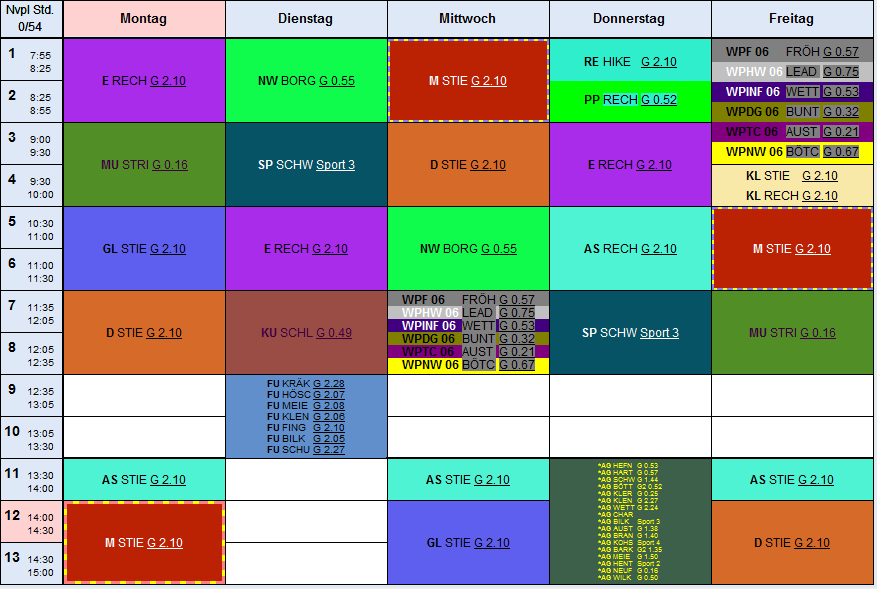Click the Montag column header
Image resolution: width=877 pixels, height=590 pixels.
click(144, 19)
